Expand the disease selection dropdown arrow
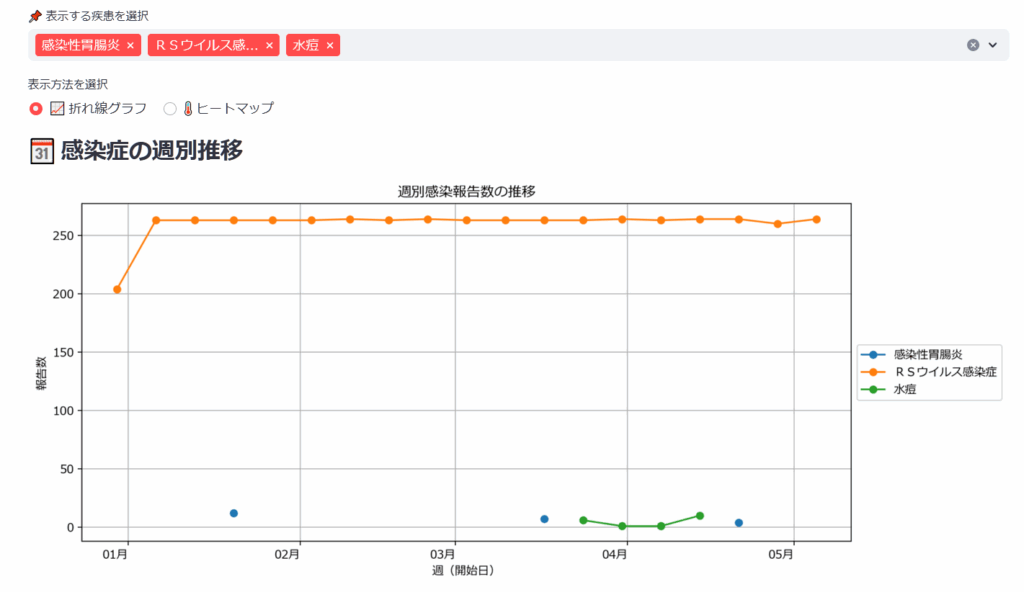This screenshot has width=1024, height=592. pos(993,45)
